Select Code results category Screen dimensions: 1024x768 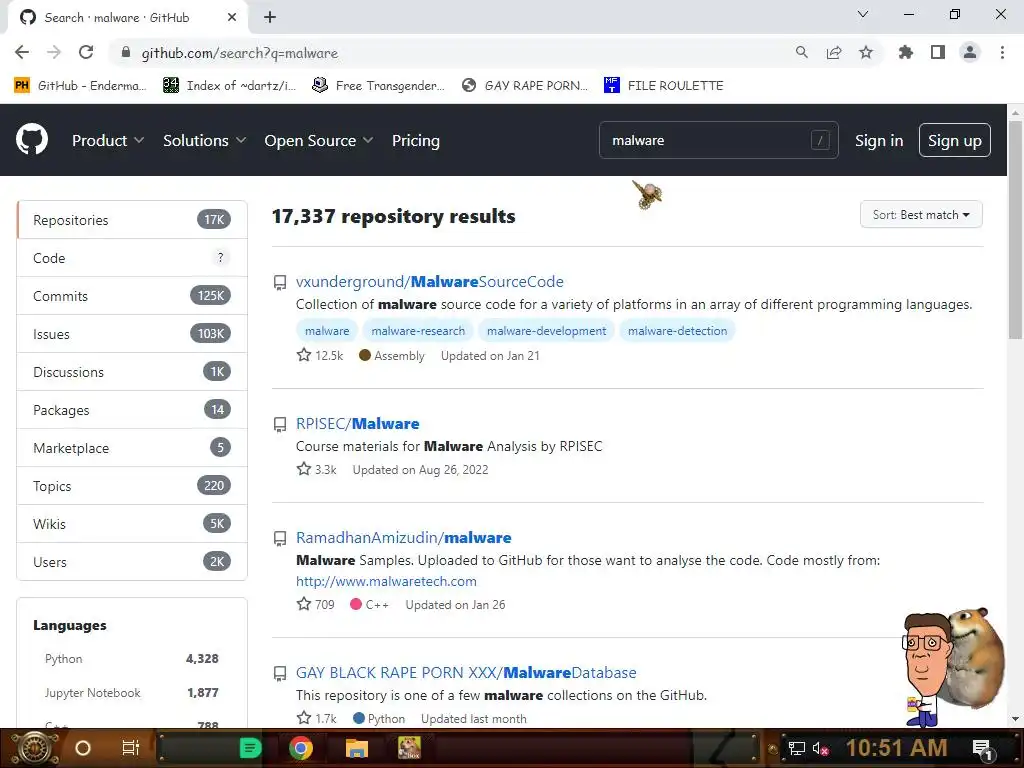tap(132, 258)
